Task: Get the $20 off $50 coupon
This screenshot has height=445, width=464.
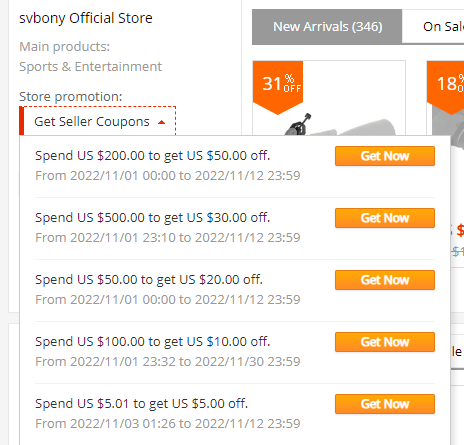Action: [x=385, y=280]
